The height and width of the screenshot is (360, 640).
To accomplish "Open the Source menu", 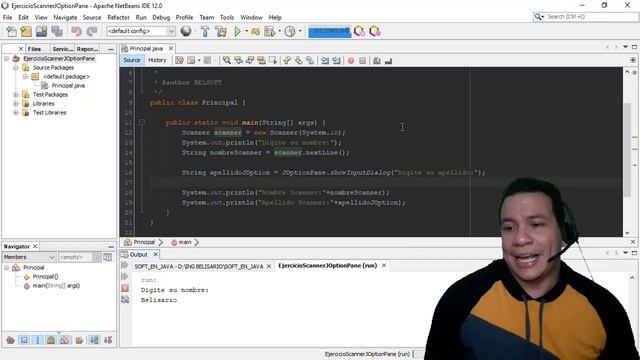I will (x=92, y=18).
